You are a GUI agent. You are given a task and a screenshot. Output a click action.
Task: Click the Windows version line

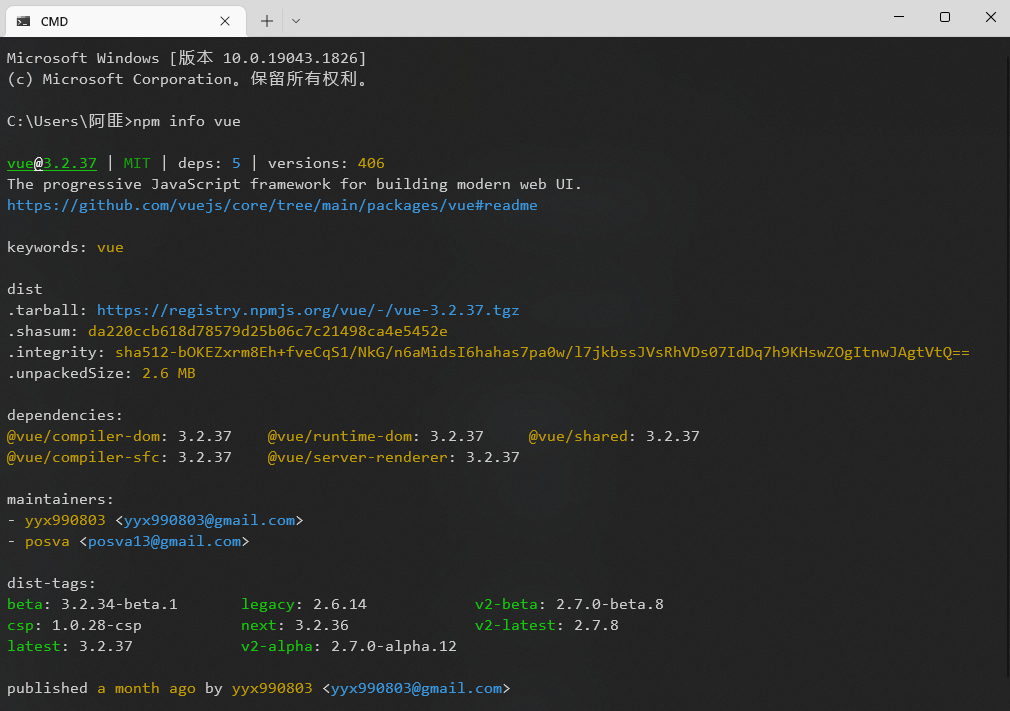[187, 58]
